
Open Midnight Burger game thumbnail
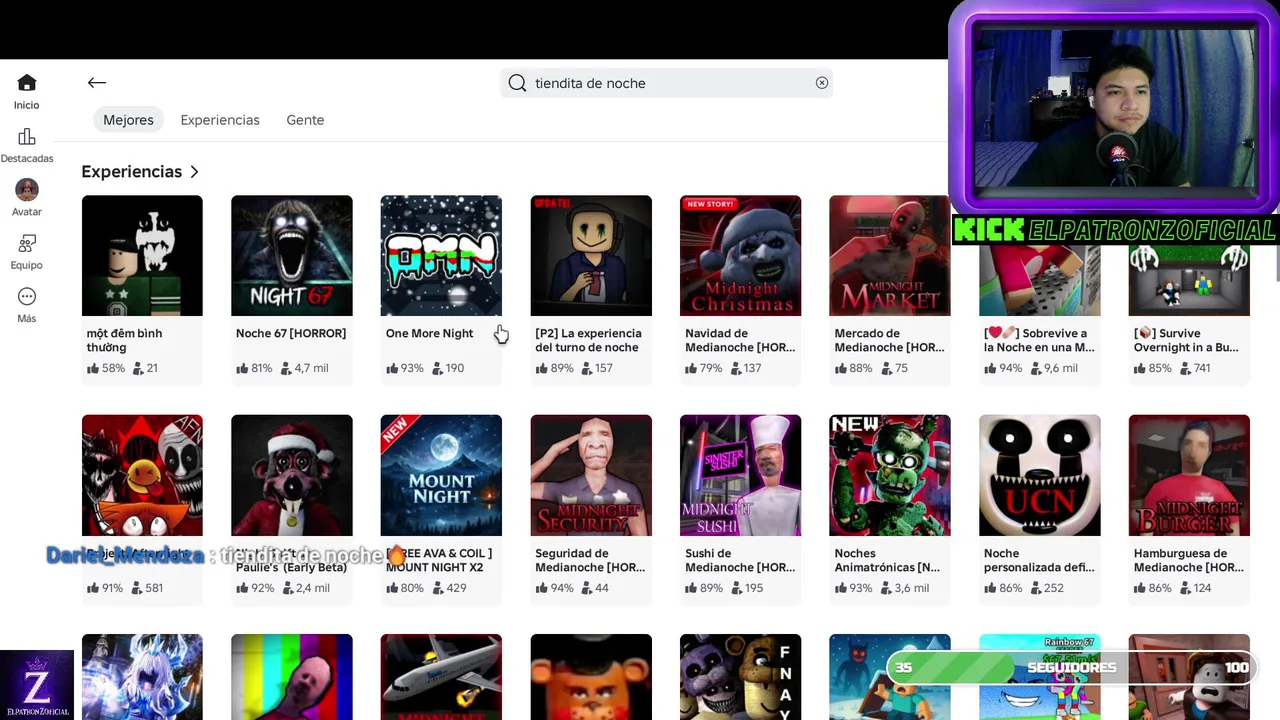coord(1189,475)
